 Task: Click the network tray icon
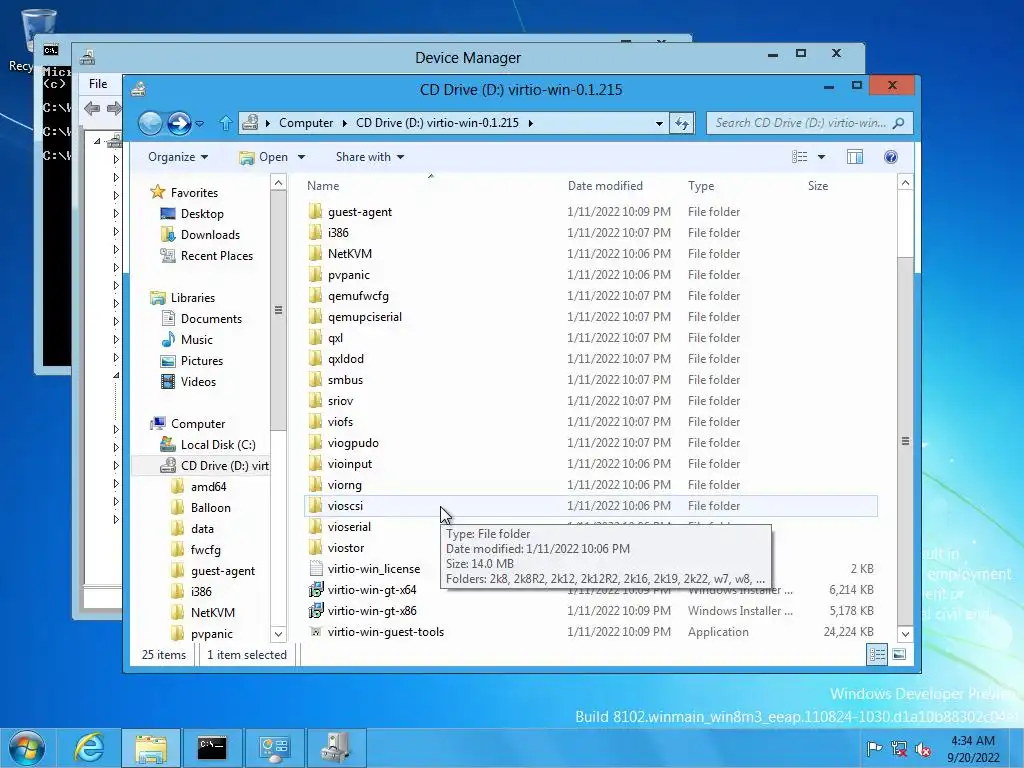click(x=899, y=749)
